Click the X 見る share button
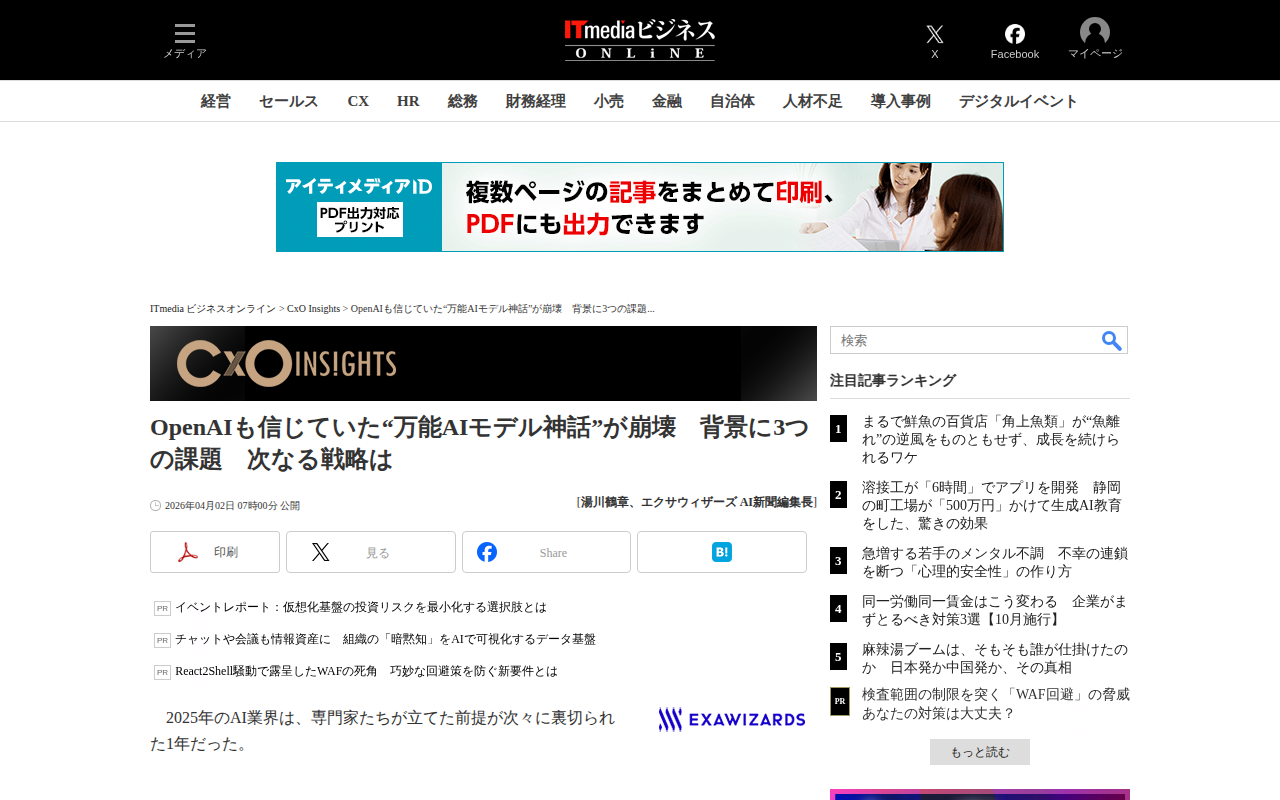The width and height of the screenshot is (1280, 800). coord(371,552)
